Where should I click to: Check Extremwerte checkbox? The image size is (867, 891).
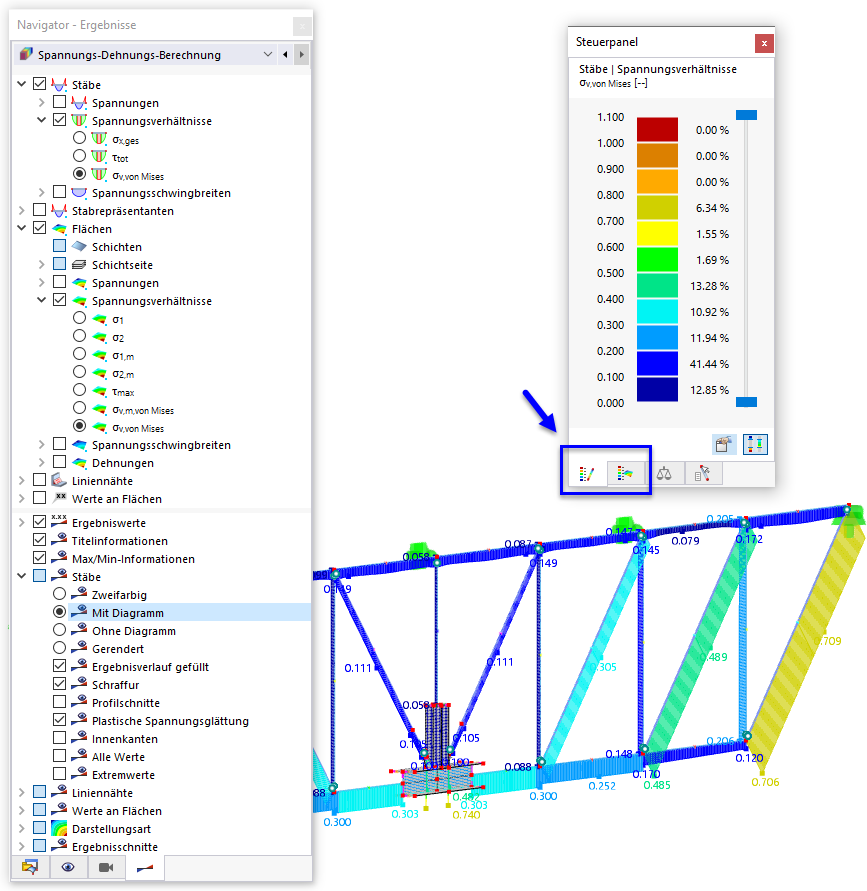coord(59,774)
